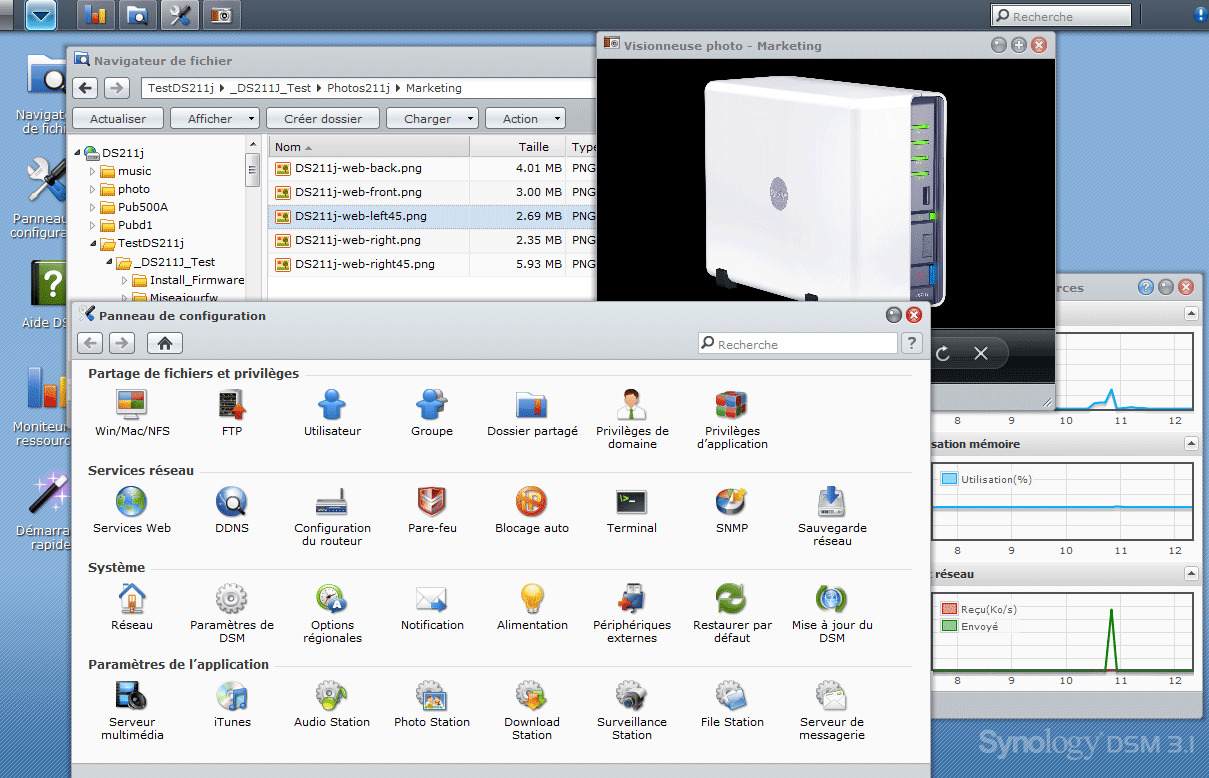Viewport: 1209px width, 778px height.
Task: Open the main menu arrow button in taskbar
Action: (x=41, y=14)
